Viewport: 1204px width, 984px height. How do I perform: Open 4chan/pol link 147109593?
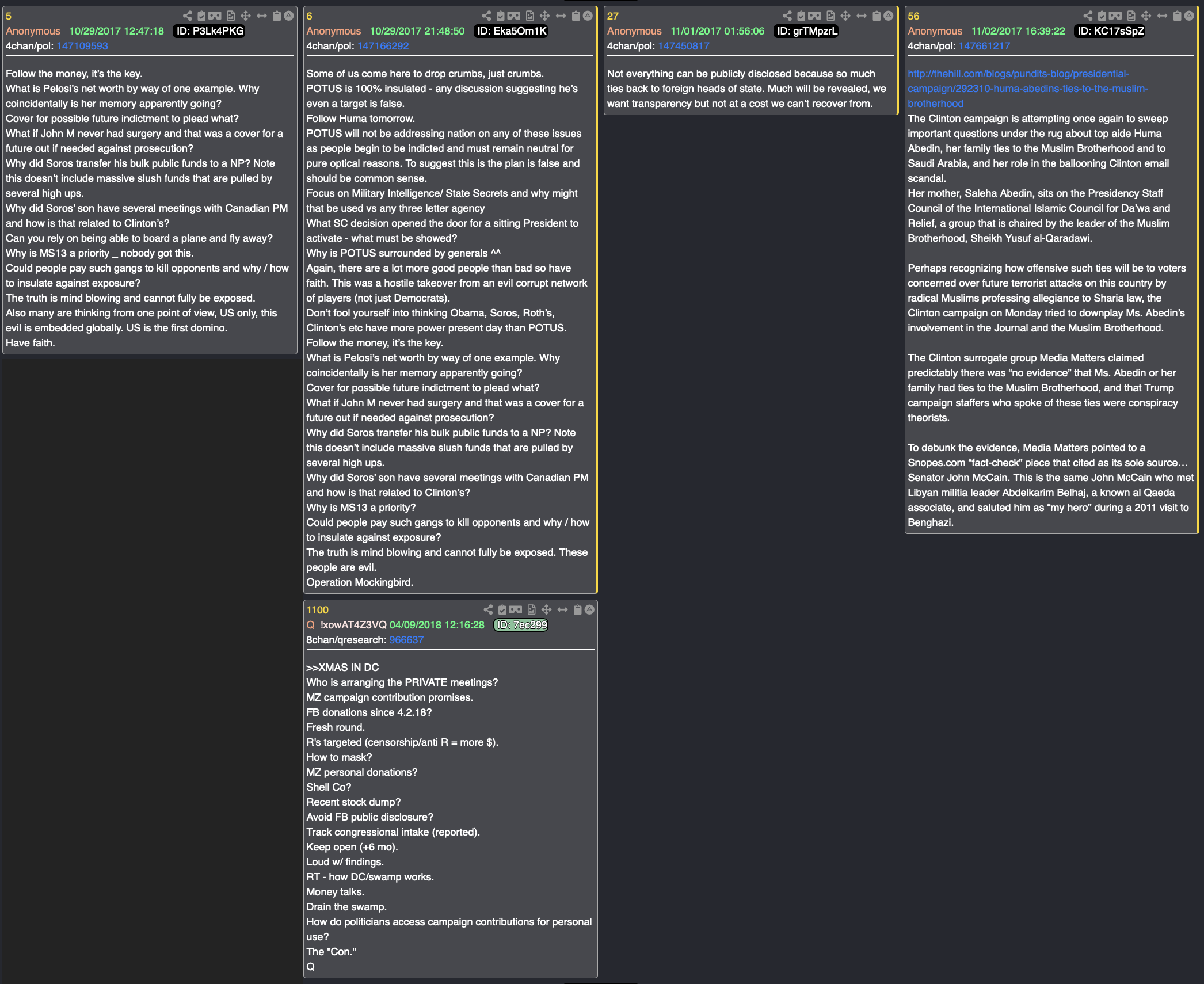(82, 46)
